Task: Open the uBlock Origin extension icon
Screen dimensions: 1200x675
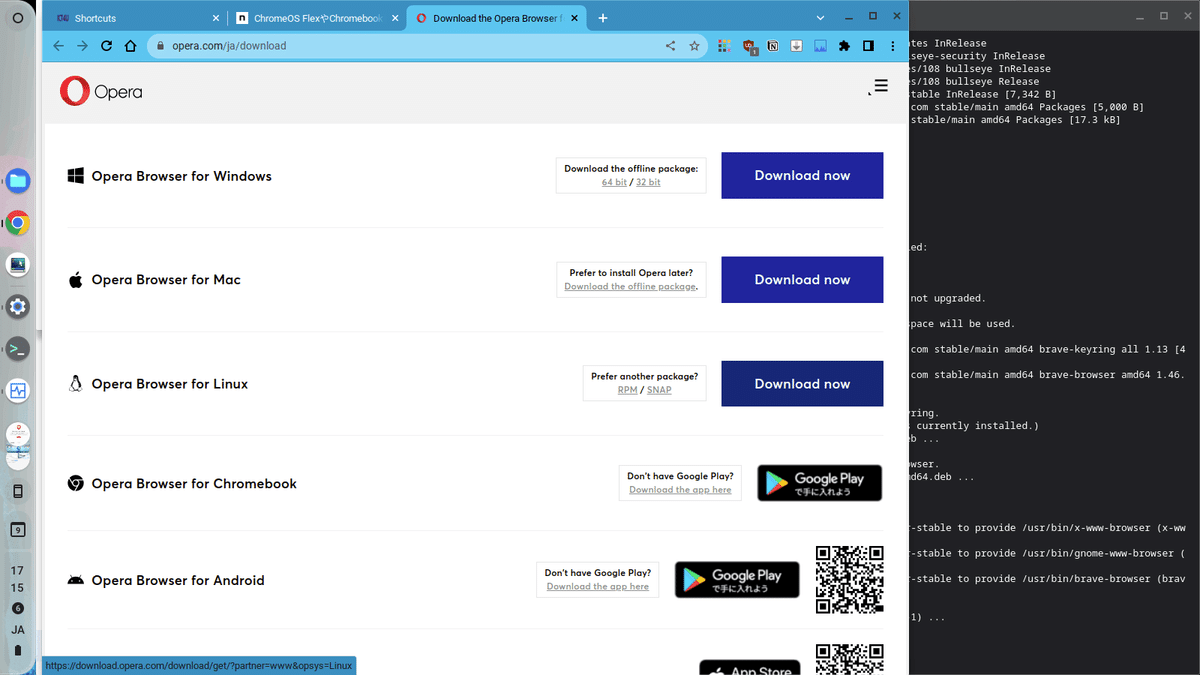Action: [749, 46]
